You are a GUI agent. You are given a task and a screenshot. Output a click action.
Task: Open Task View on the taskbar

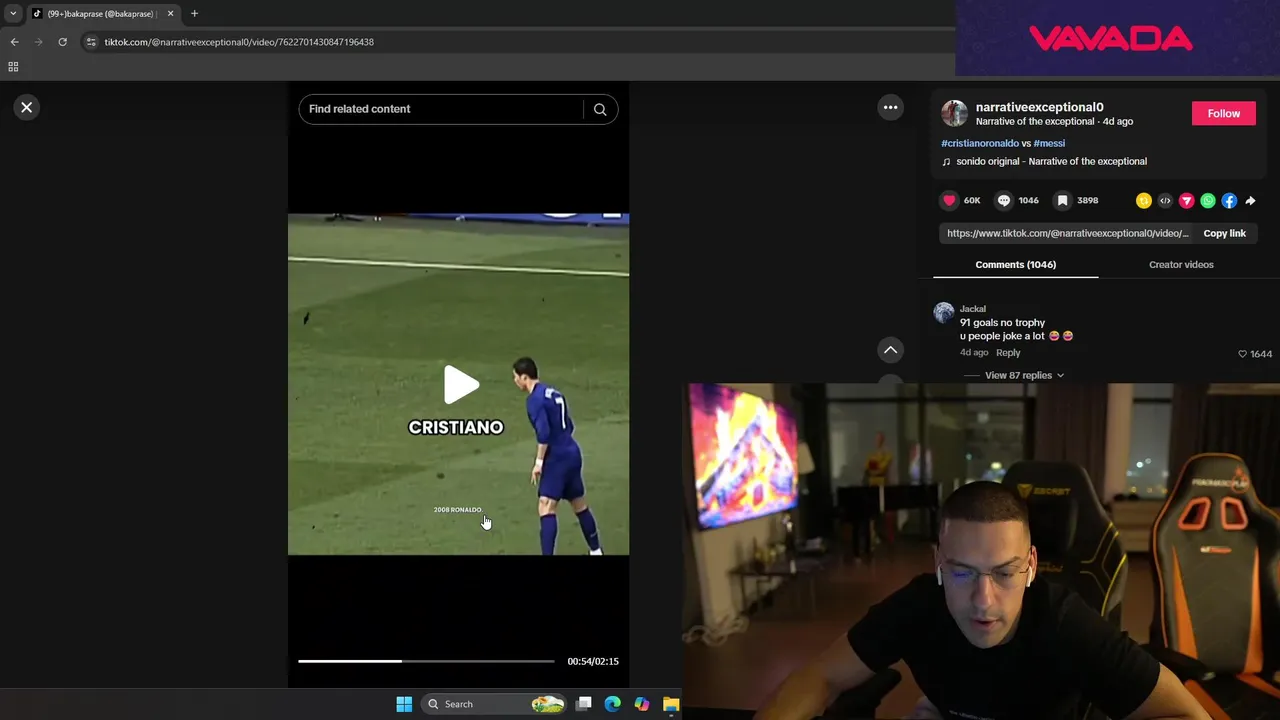pos(584,704)
